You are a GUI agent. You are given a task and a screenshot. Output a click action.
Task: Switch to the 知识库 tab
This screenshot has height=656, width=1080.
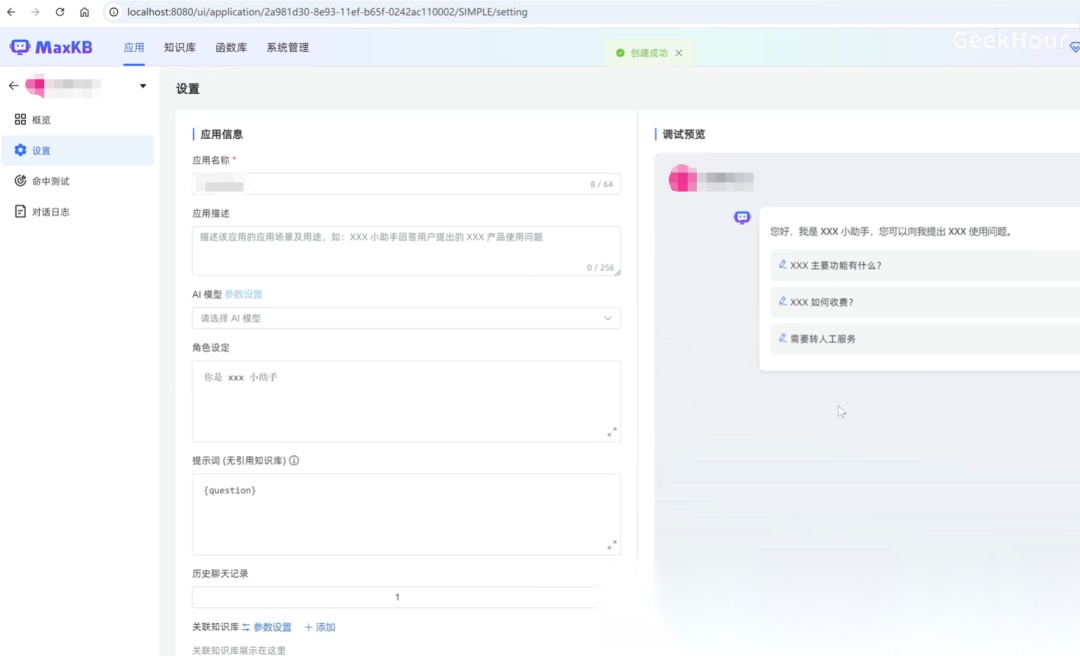click(x=180, y=48)
